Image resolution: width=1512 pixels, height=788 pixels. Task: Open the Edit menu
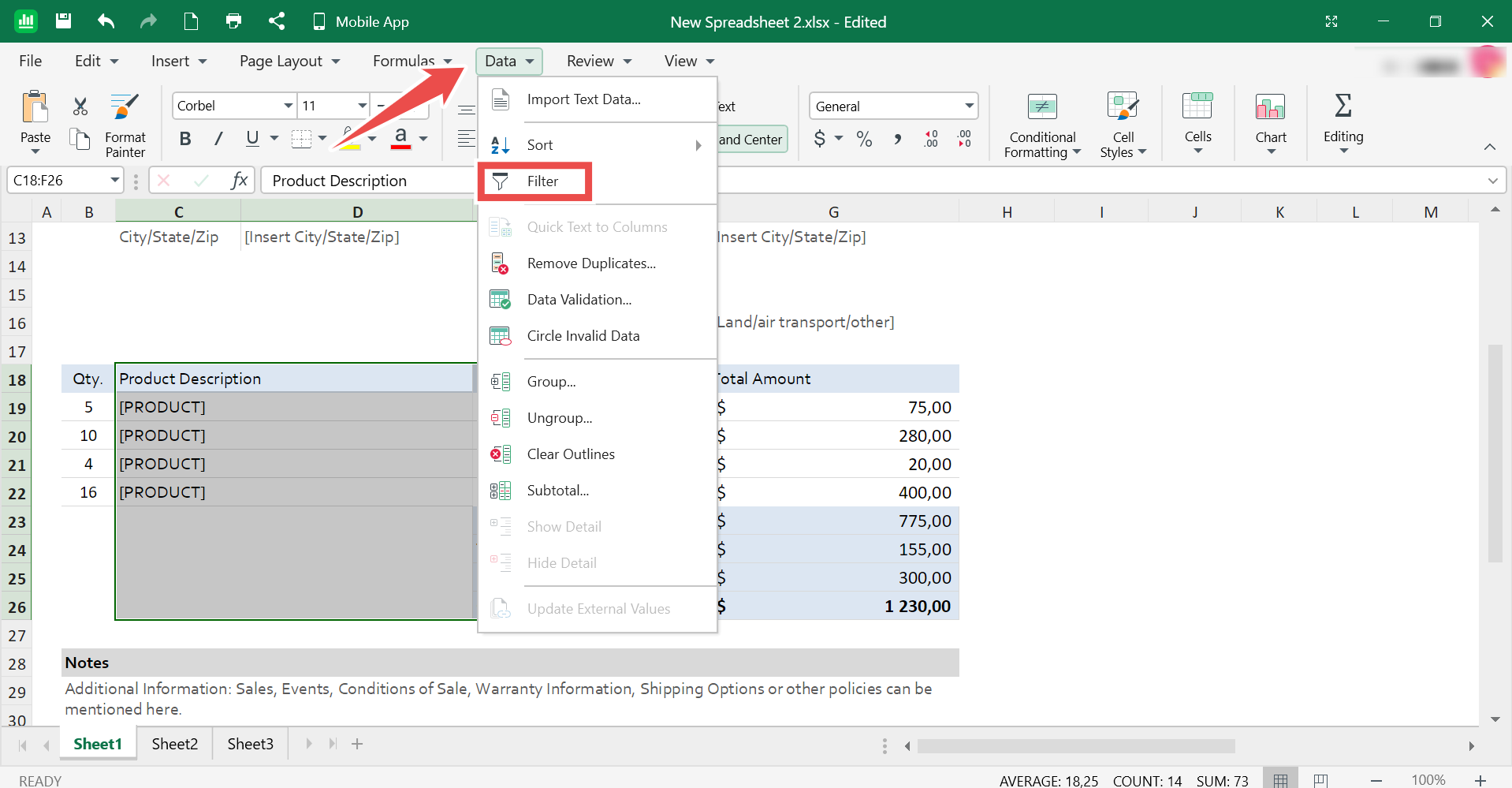tap(96, 61)
